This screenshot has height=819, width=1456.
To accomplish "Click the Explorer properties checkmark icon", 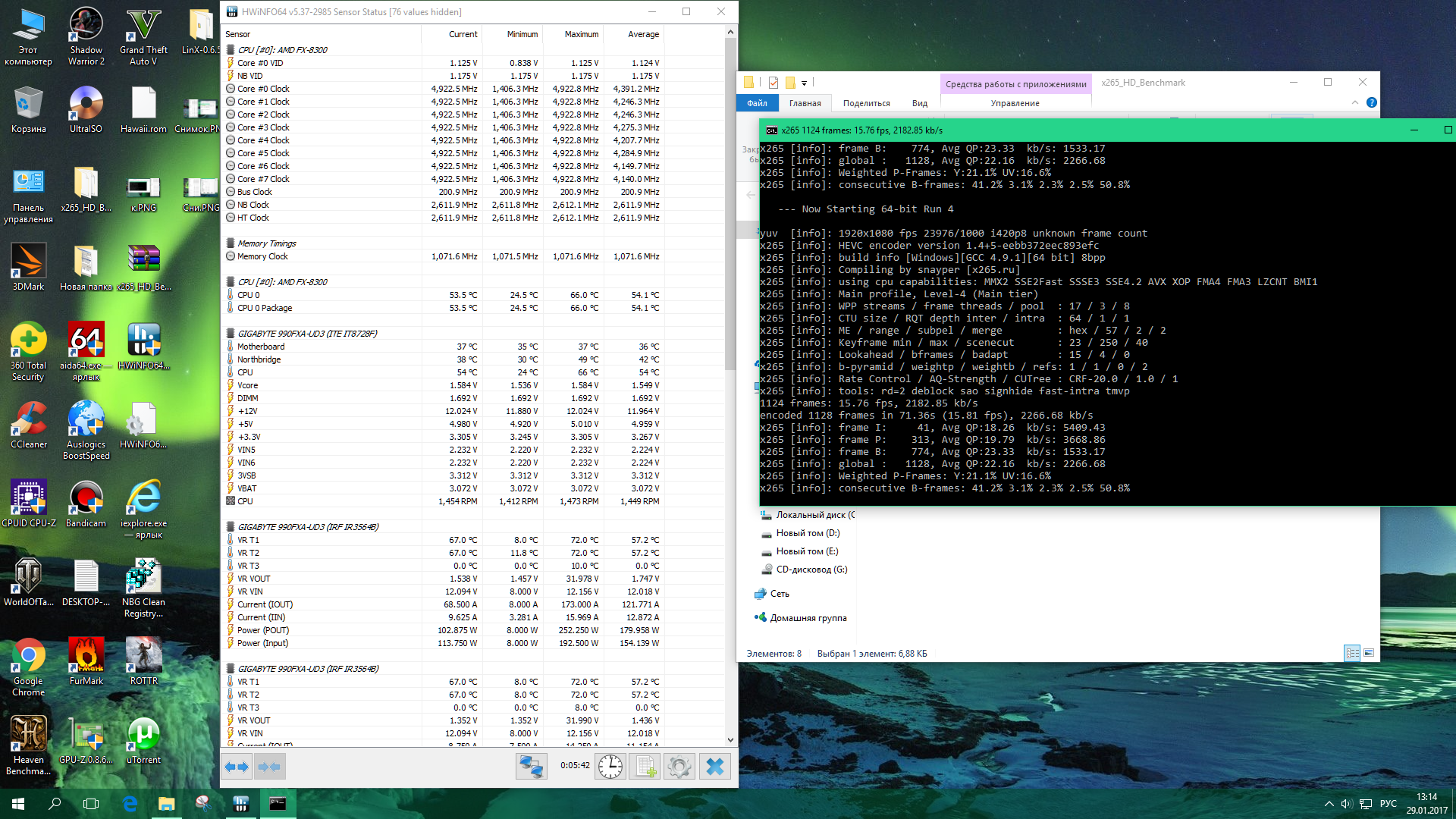I will click(773, 82).
